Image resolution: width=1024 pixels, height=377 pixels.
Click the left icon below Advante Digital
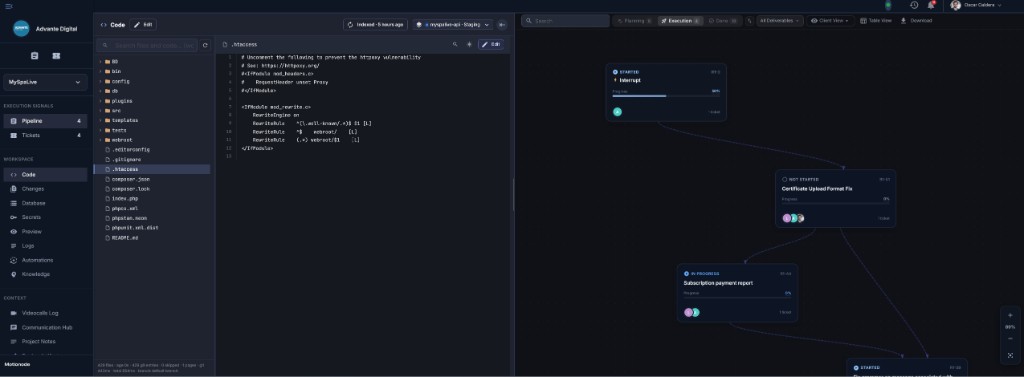35,56
